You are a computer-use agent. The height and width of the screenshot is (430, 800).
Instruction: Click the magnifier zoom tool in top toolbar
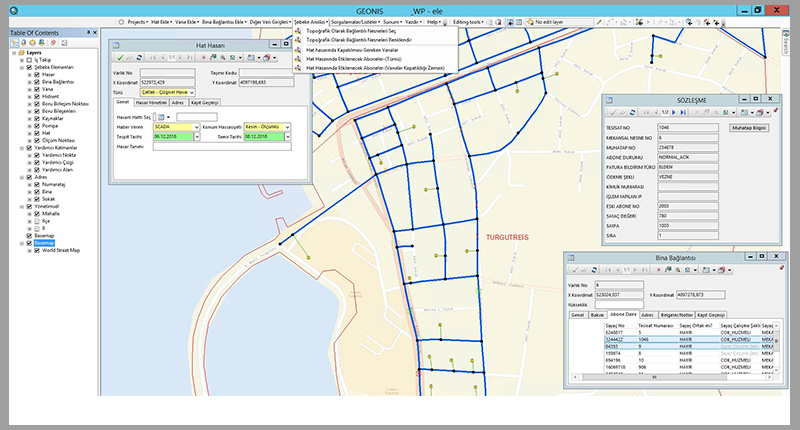tap(688, 22)
